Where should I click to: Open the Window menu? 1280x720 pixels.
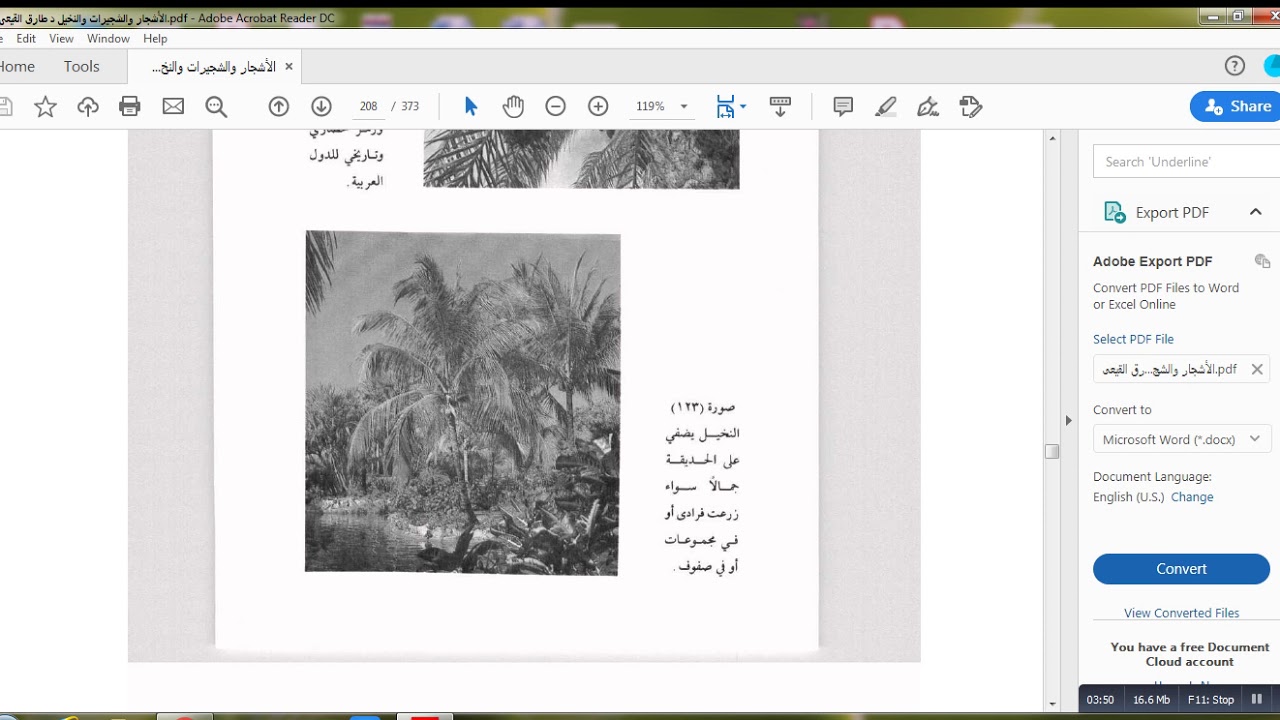pos(108,39)
